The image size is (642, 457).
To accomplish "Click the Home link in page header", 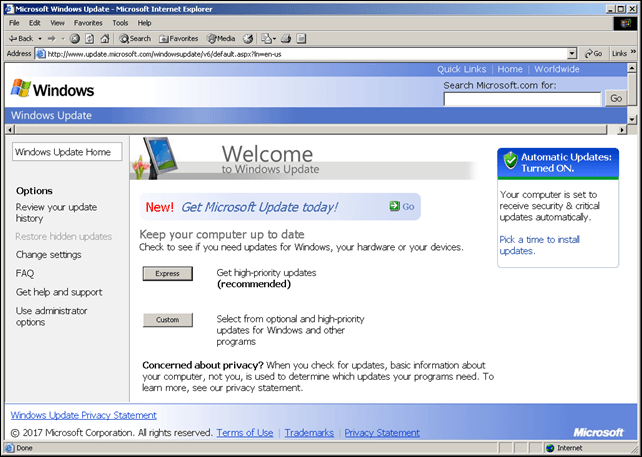I will 510,69.
